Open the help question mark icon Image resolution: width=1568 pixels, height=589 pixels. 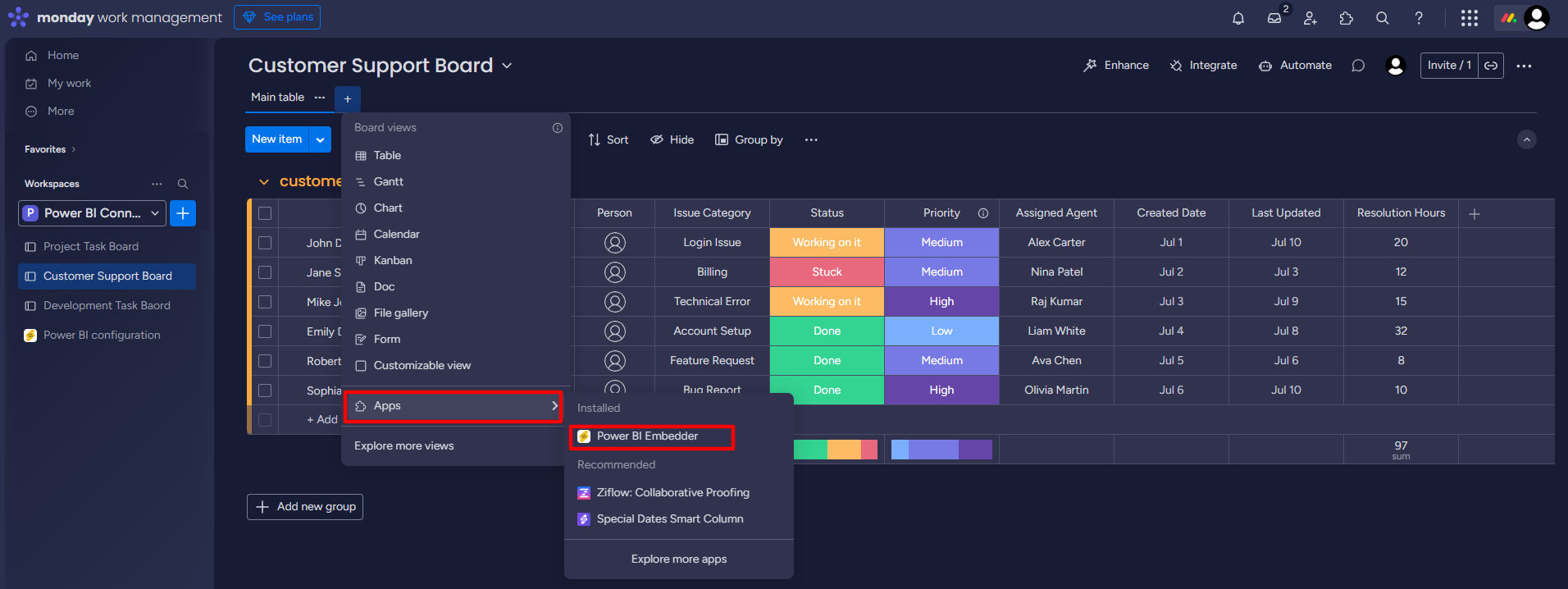(x=1419, y=18)
